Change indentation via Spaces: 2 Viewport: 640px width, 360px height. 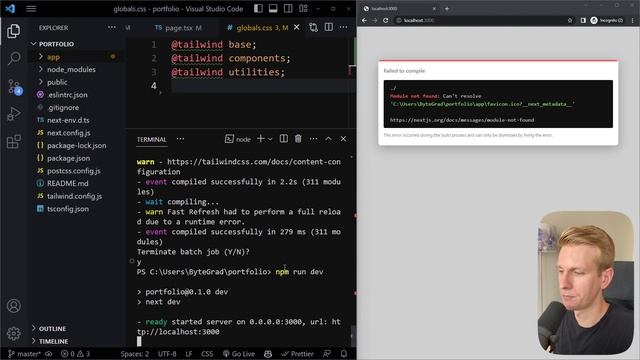[x=134, y=354]
